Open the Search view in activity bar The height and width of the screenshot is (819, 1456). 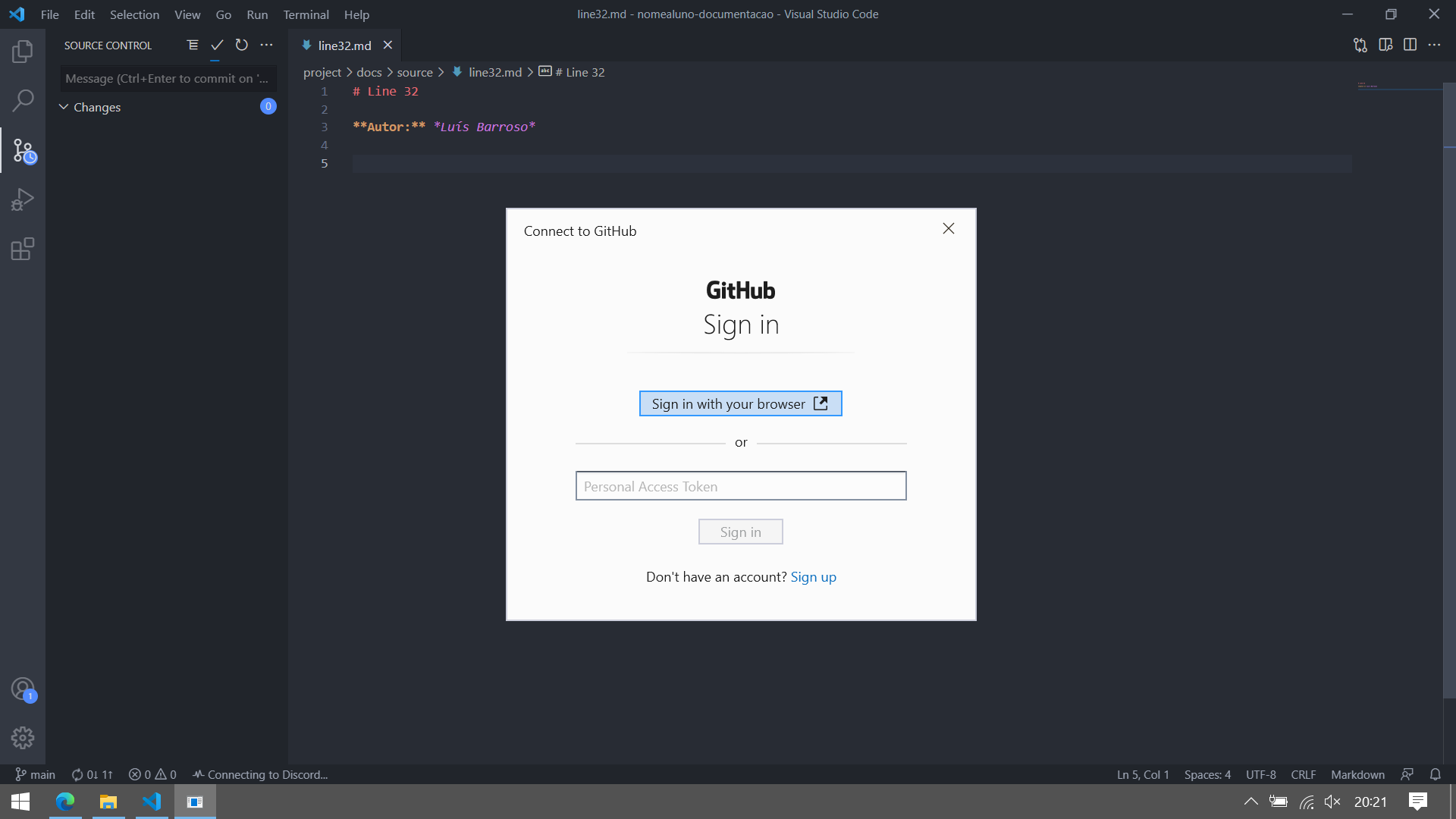23,101
